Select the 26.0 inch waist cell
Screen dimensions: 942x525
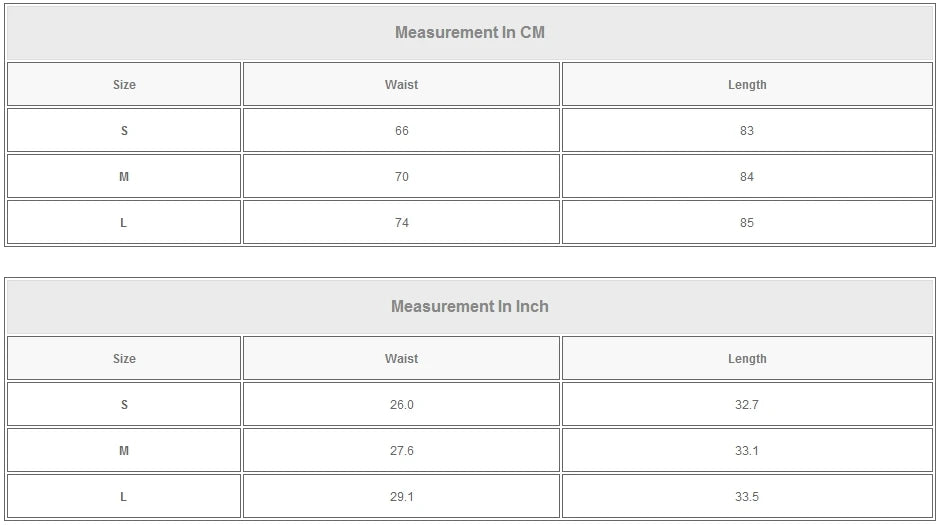(401, 405)
